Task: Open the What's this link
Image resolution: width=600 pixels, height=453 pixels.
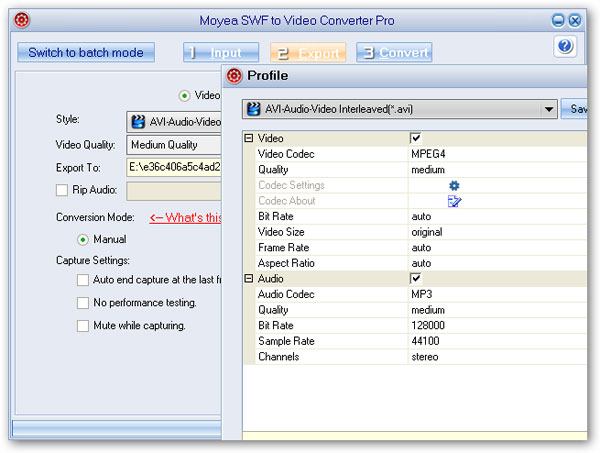Action: 185,218
